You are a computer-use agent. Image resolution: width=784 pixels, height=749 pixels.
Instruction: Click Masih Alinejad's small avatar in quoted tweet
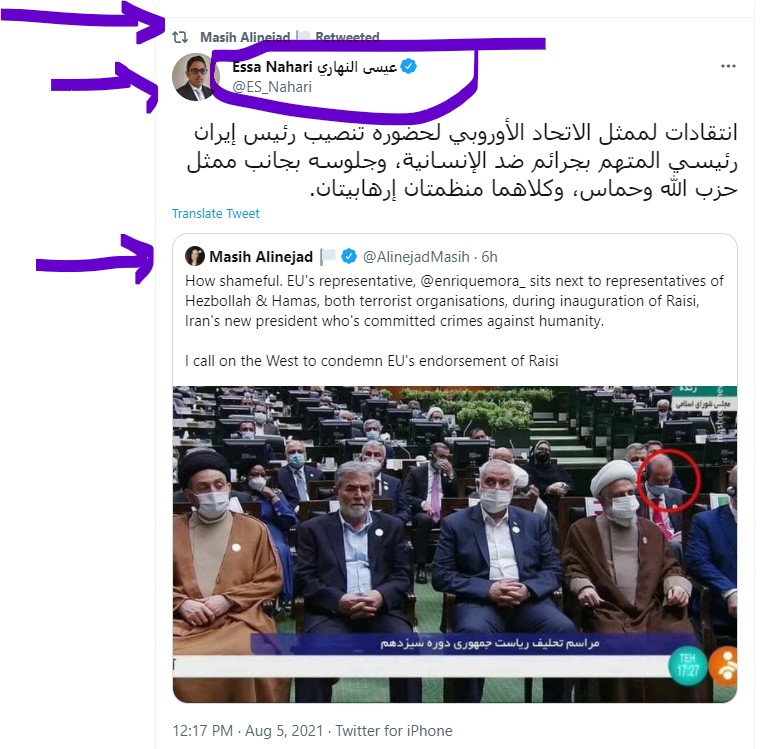194,256
